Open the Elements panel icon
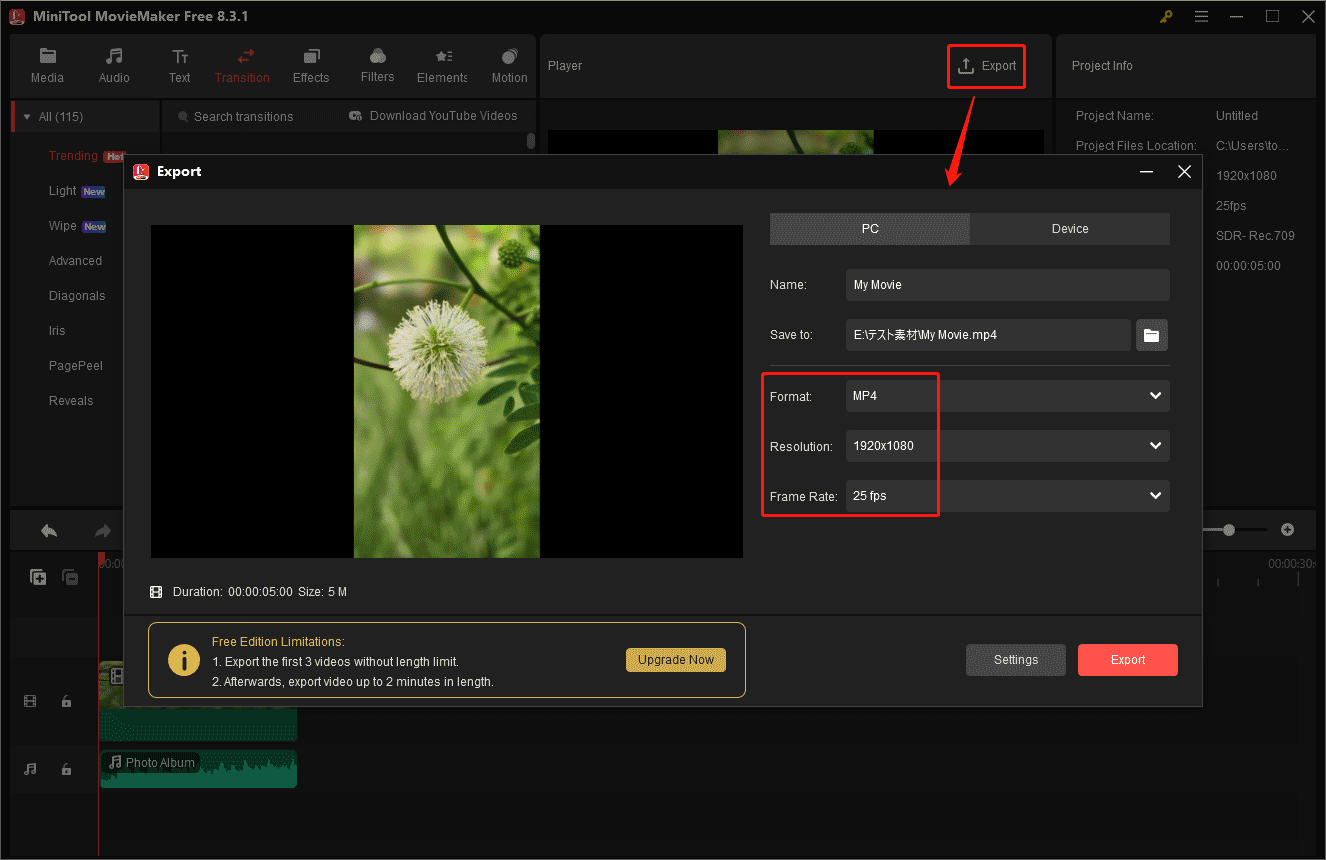This screenshot has width=1326, height=860. [442, 65]
